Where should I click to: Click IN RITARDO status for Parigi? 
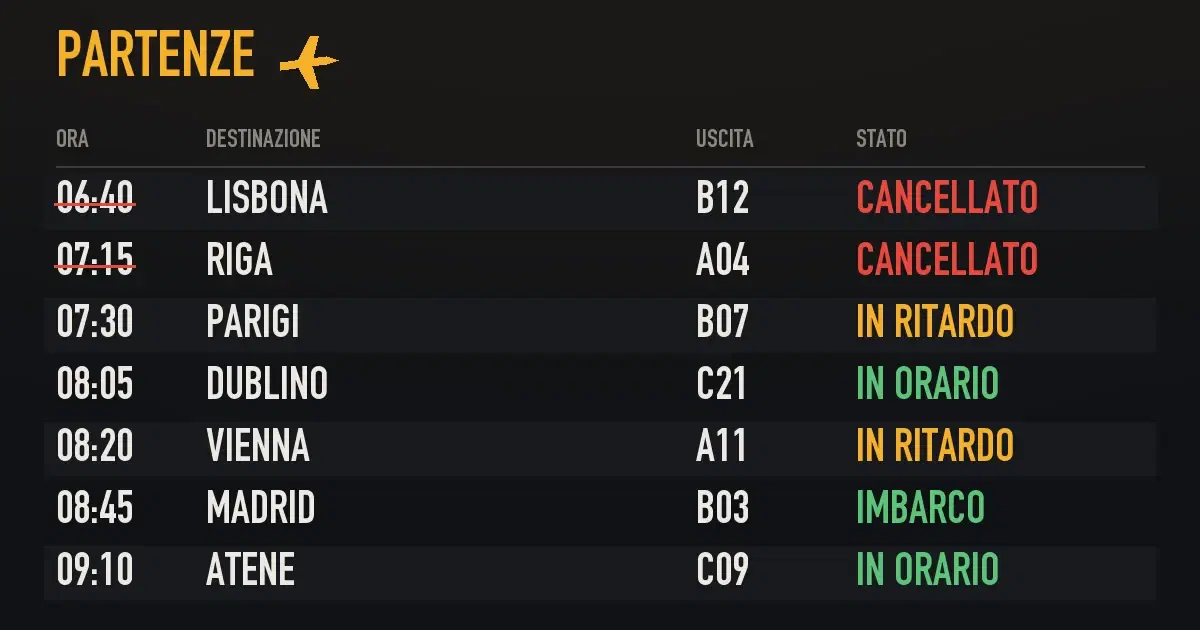pyautogui.click(x=935, y=322)
